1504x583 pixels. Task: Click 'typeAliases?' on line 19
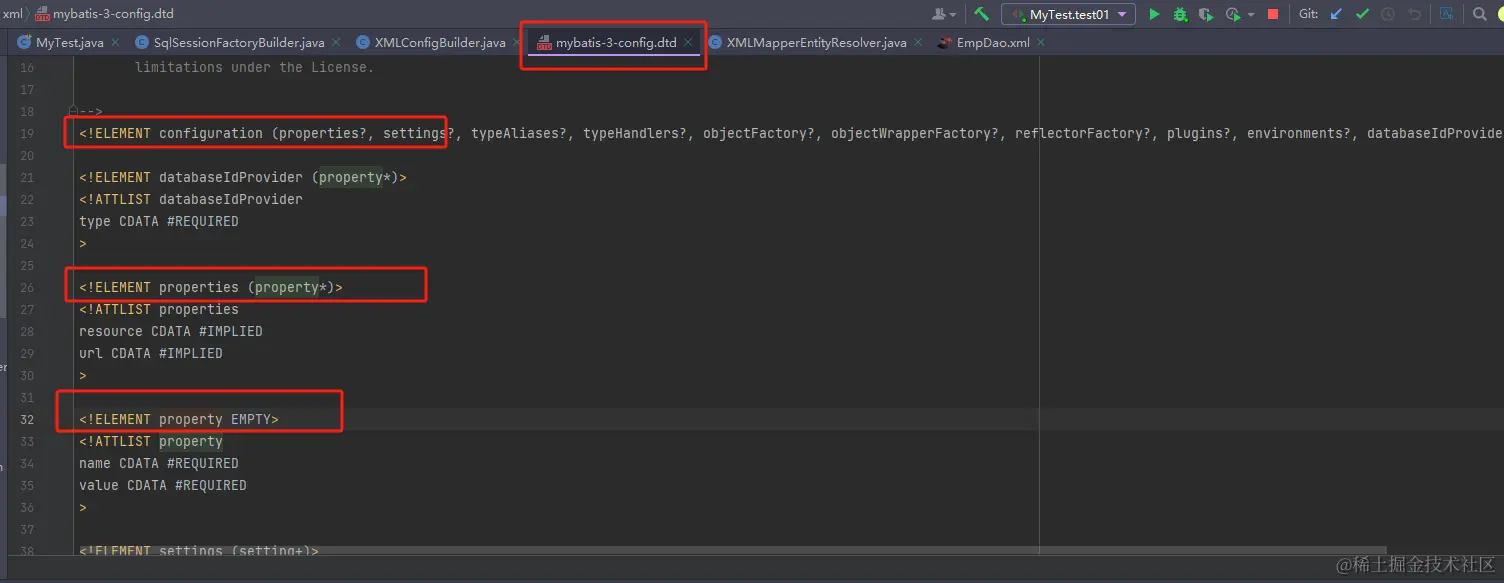[x=519, y=133]
